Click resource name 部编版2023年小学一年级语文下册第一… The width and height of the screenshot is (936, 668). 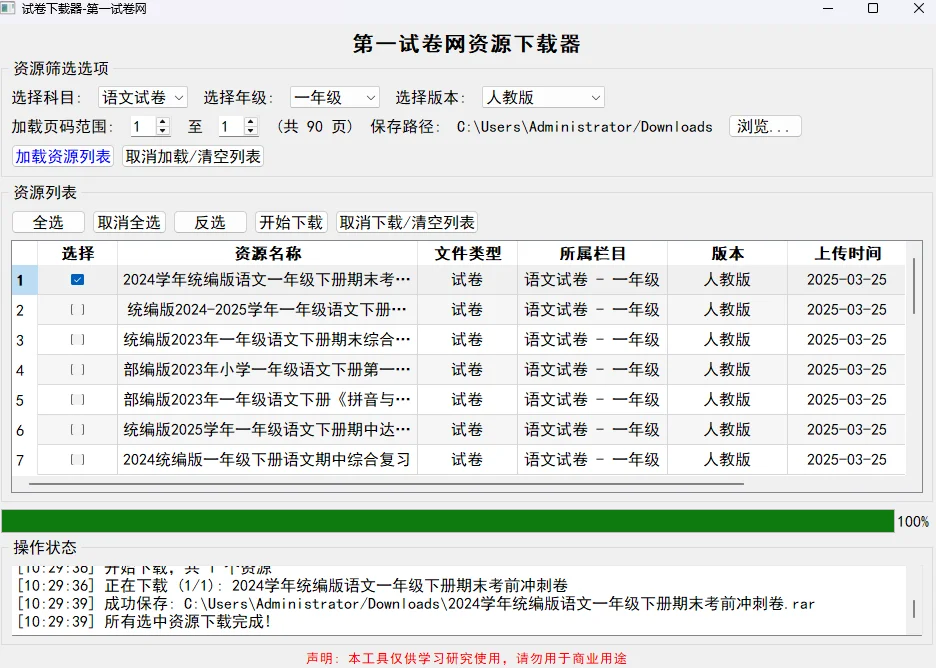point(267,370)
